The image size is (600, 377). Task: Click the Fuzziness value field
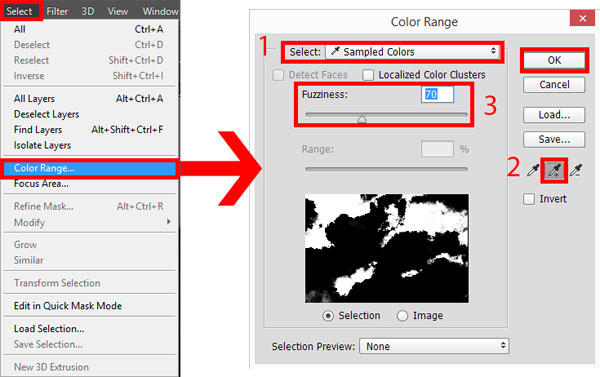pyautogui.click(x=437, y=94)
